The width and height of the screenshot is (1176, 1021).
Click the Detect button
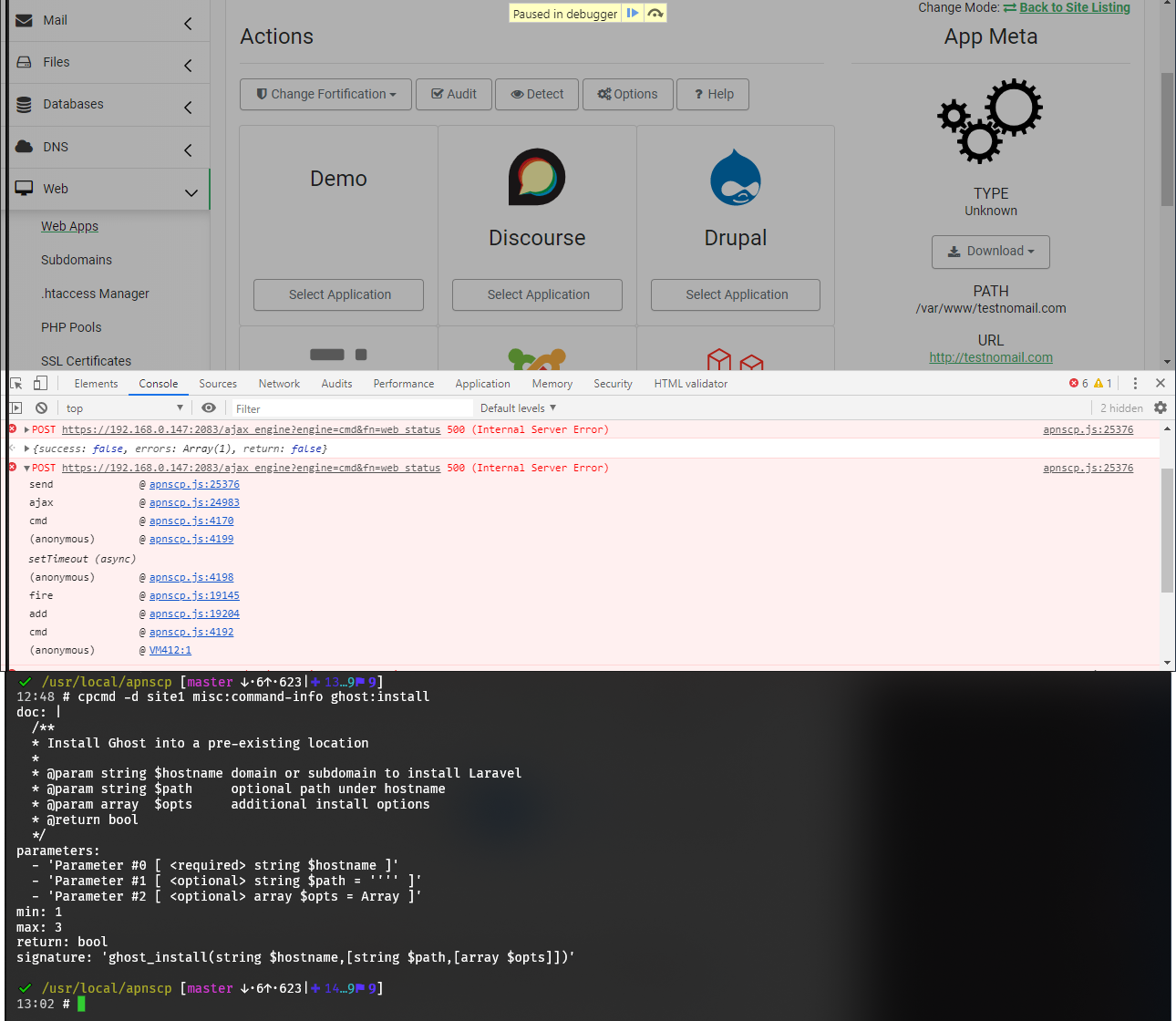pyautogui.click(x=537, y=94)
